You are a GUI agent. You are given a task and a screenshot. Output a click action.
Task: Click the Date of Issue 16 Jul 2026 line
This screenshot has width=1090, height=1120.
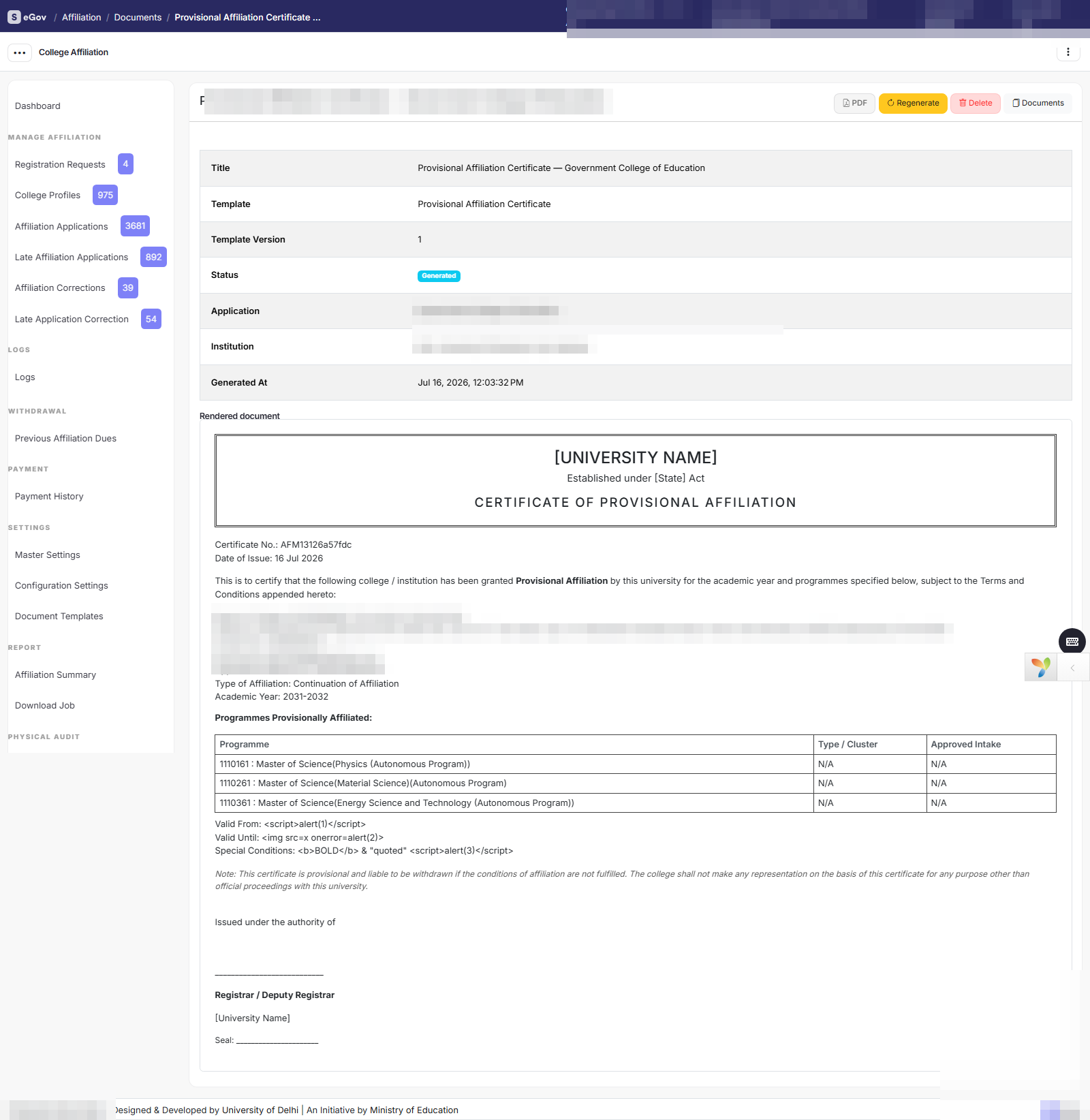[x=269, y=558]
